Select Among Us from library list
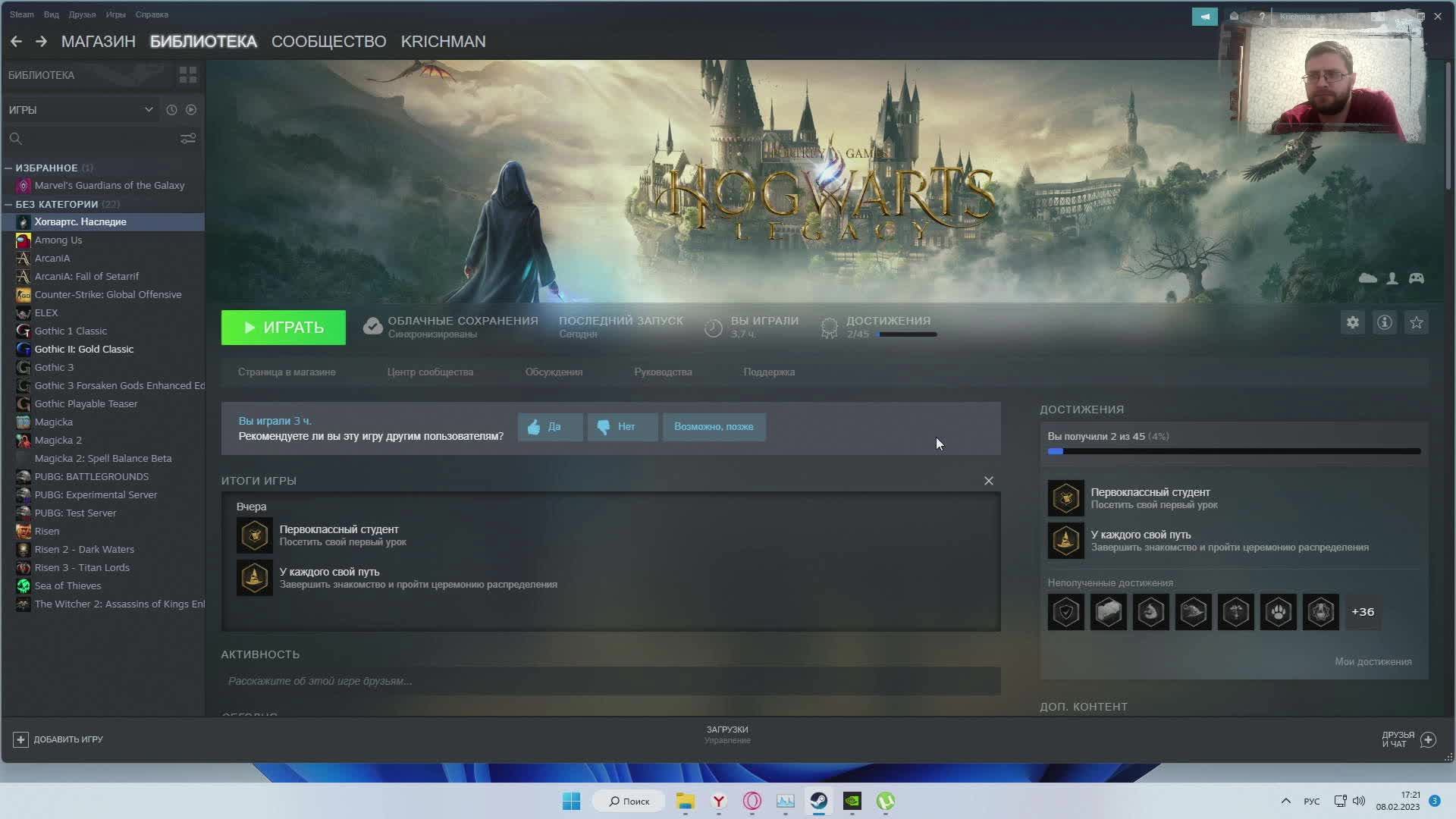 tap(57, 239)
